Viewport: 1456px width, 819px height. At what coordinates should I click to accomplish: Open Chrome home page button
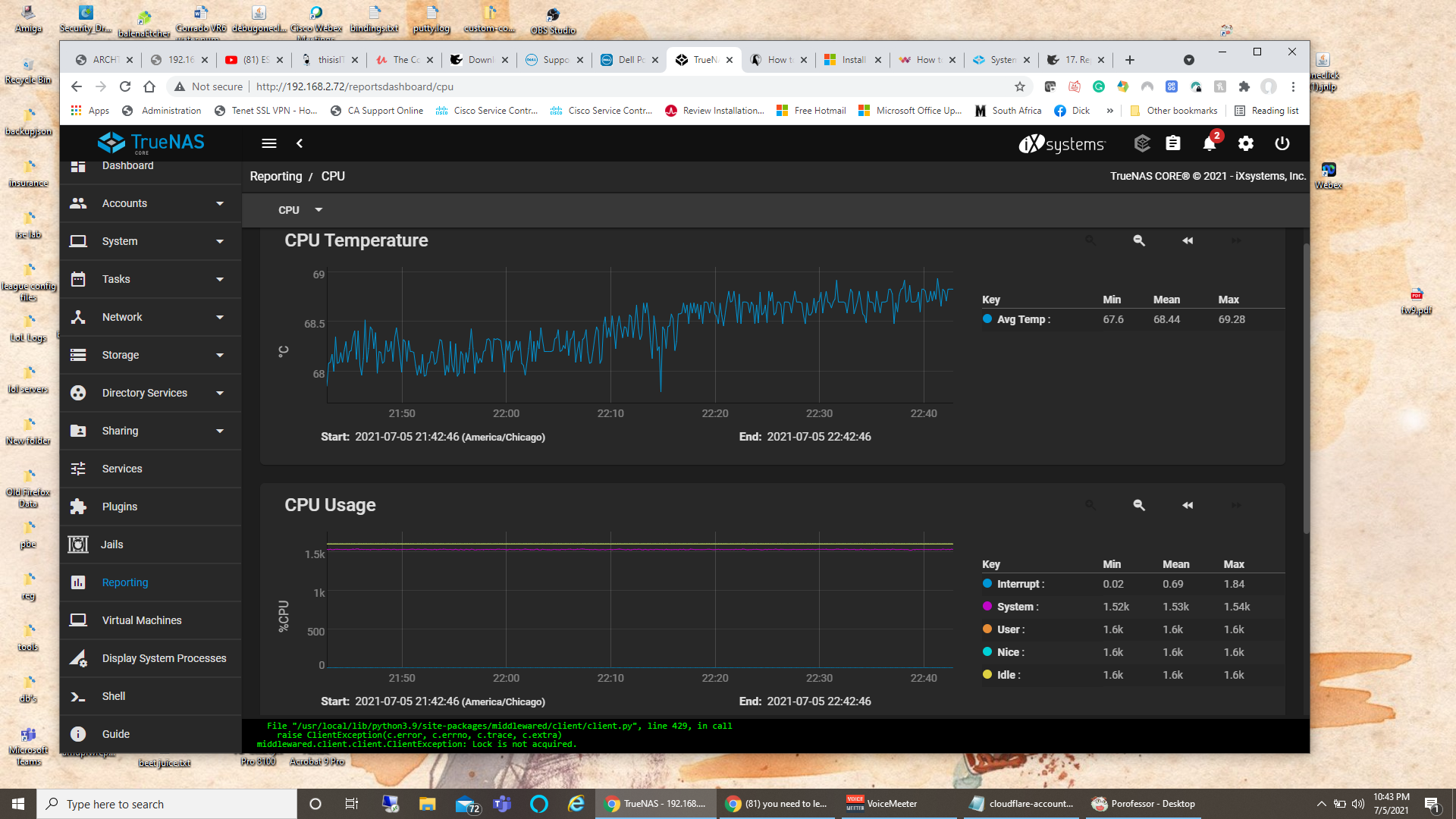point(149,86)
